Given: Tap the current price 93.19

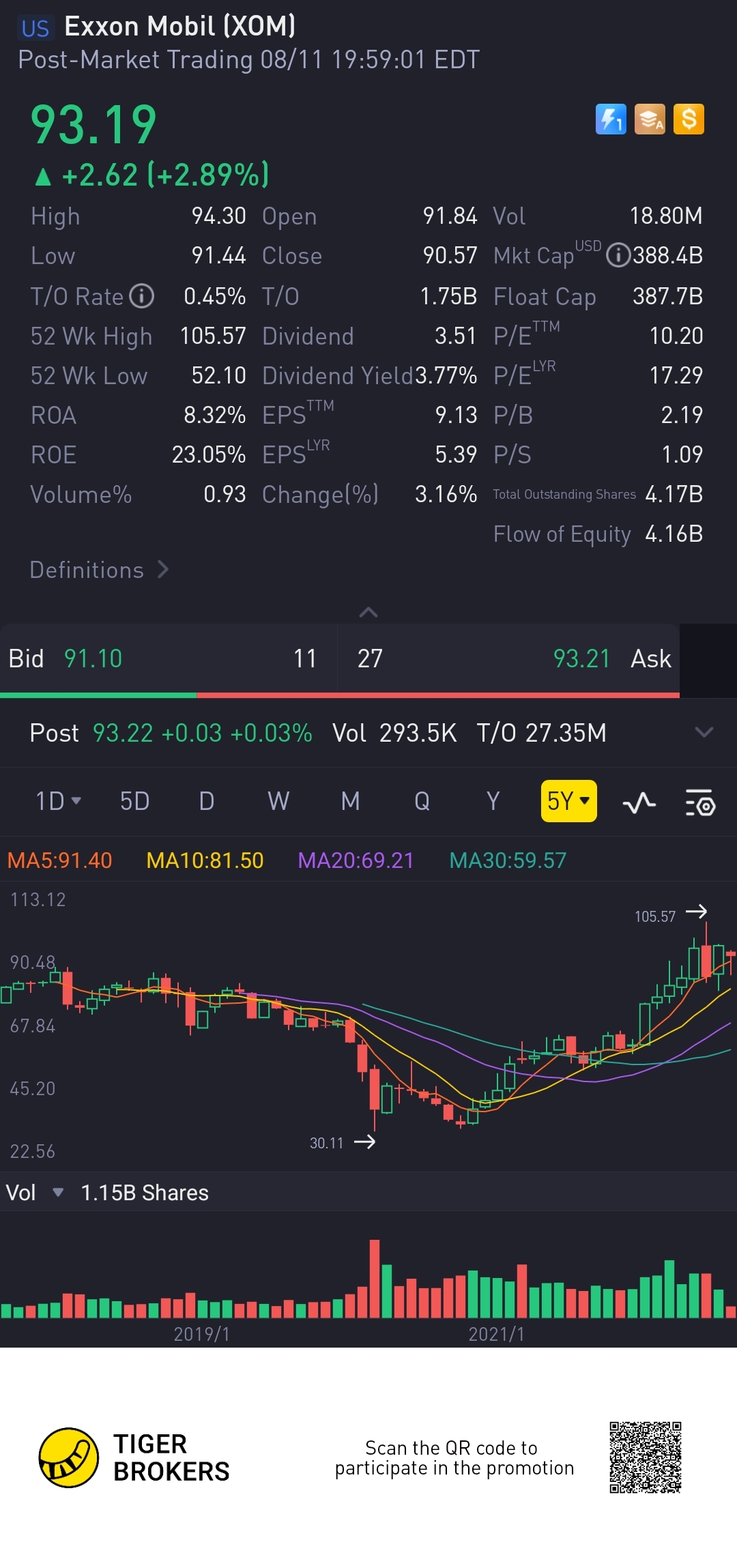Looking at the screenshot, I should pos(93,125).
